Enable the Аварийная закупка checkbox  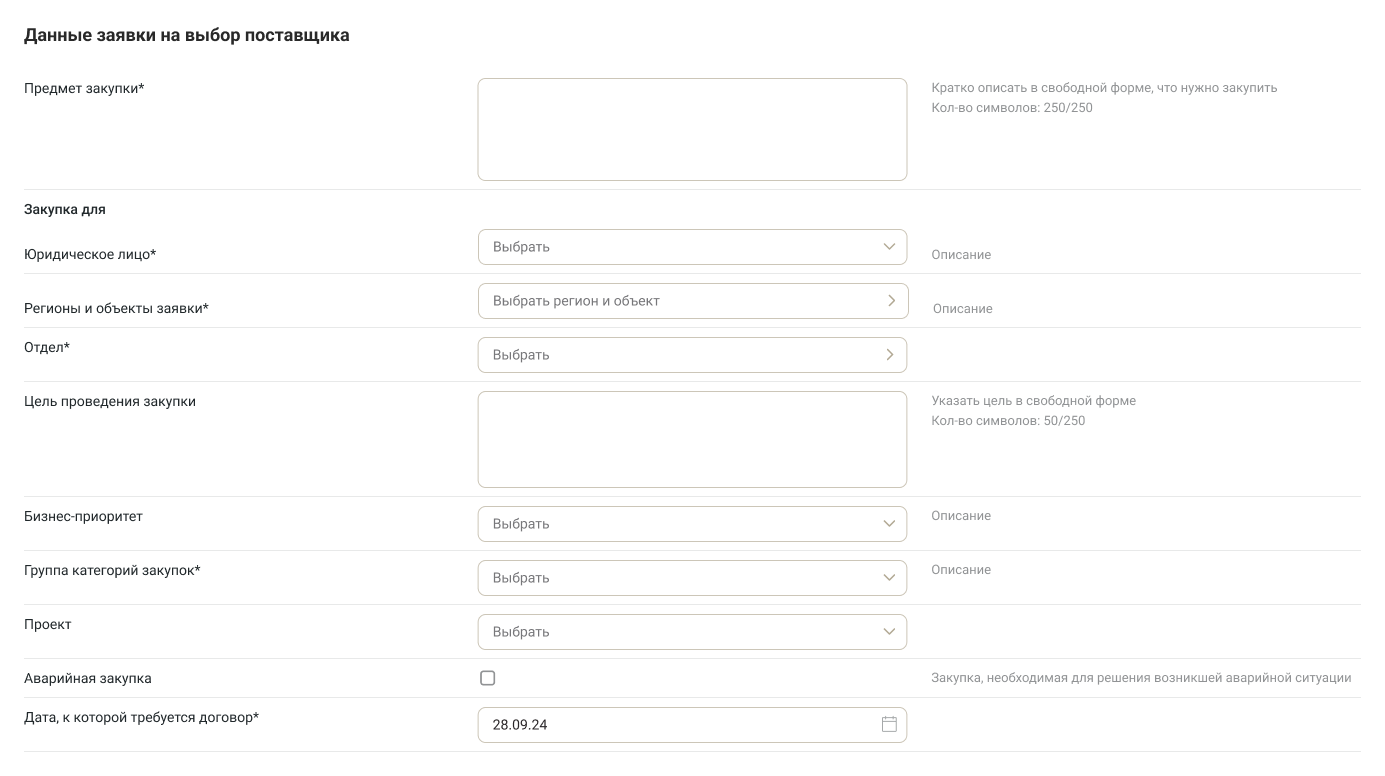(488, 678)
